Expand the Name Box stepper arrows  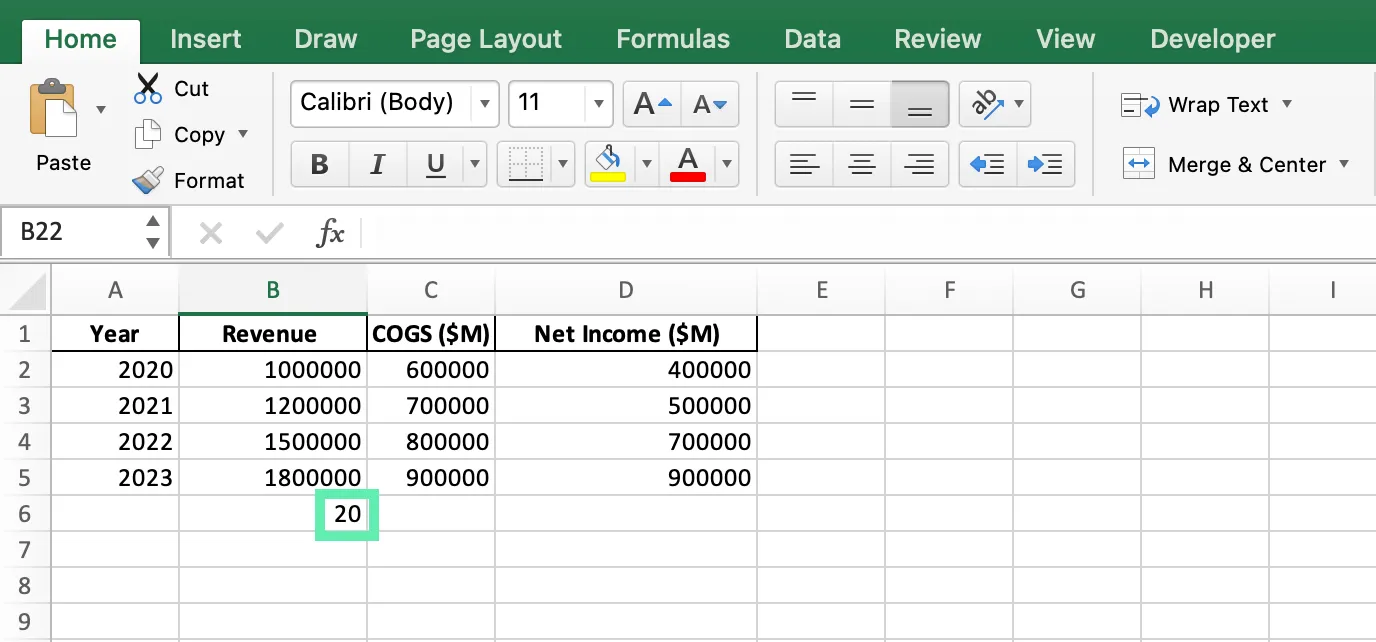[153, 232]
